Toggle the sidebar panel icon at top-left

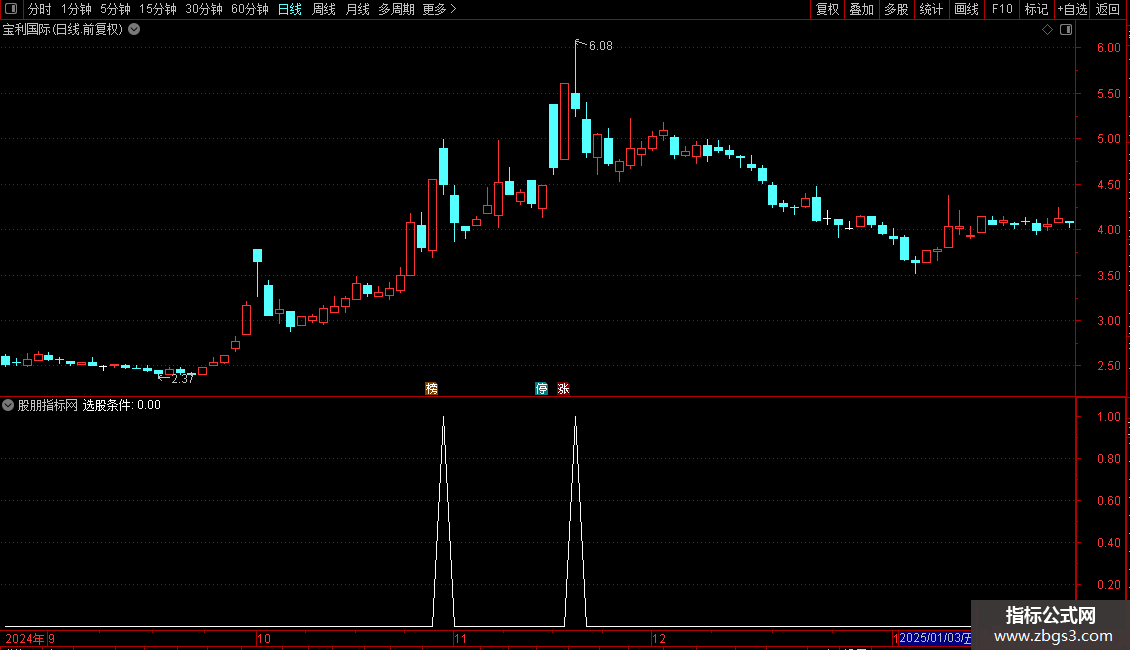[11, 9]
